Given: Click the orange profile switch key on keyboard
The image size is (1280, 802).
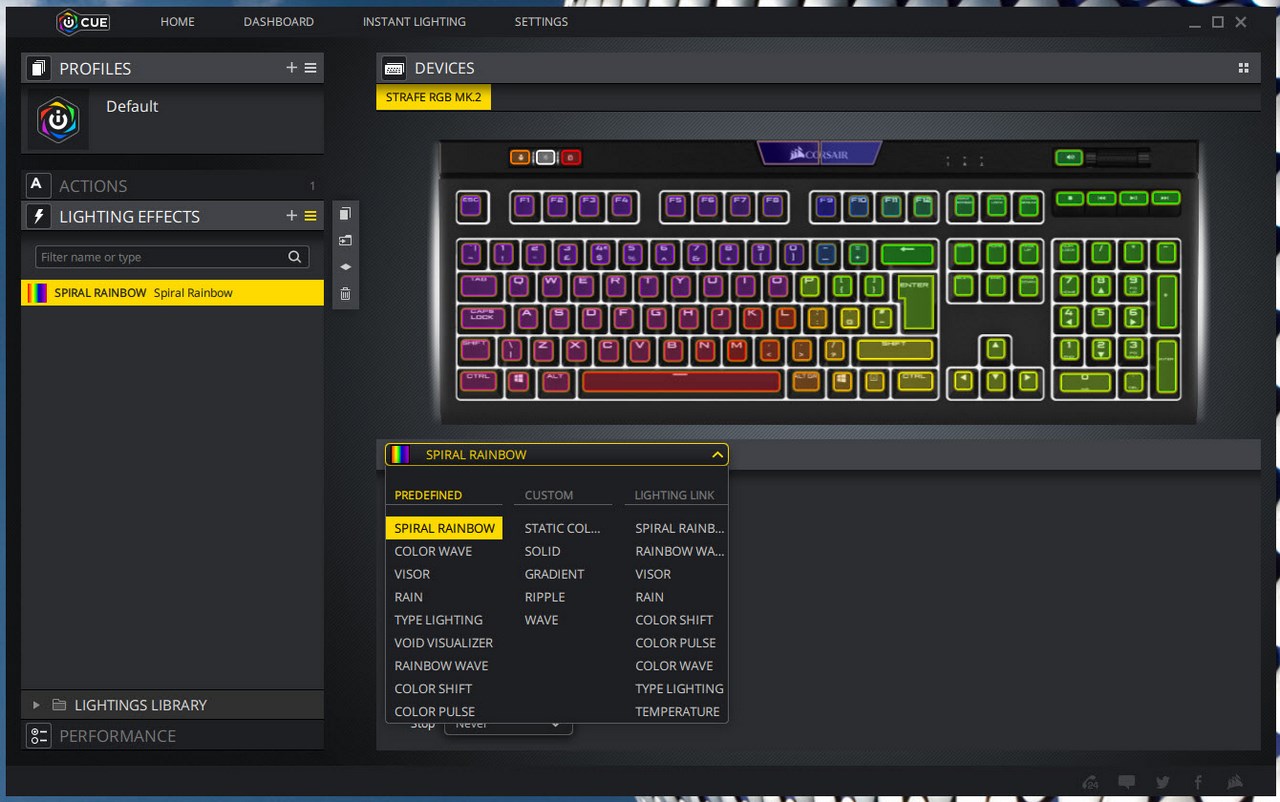Looking at the screenshot, I should point(520,157).
